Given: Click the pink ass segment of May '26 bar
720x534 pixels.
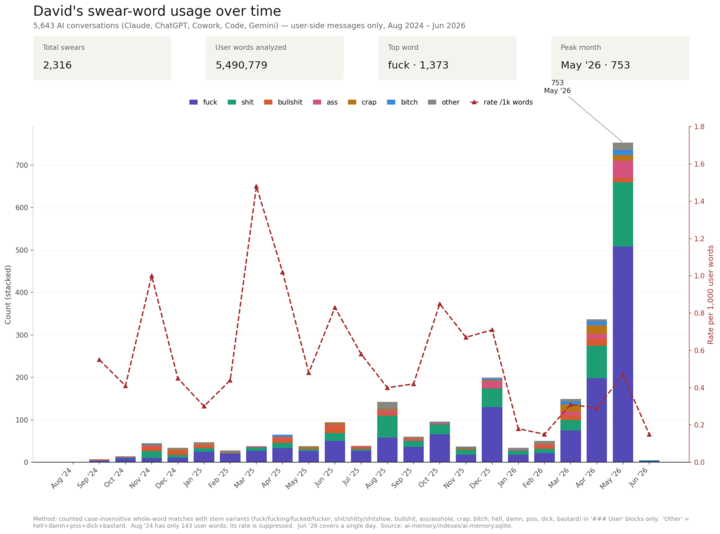Looking at the screenshot, I should coord(623,169).
